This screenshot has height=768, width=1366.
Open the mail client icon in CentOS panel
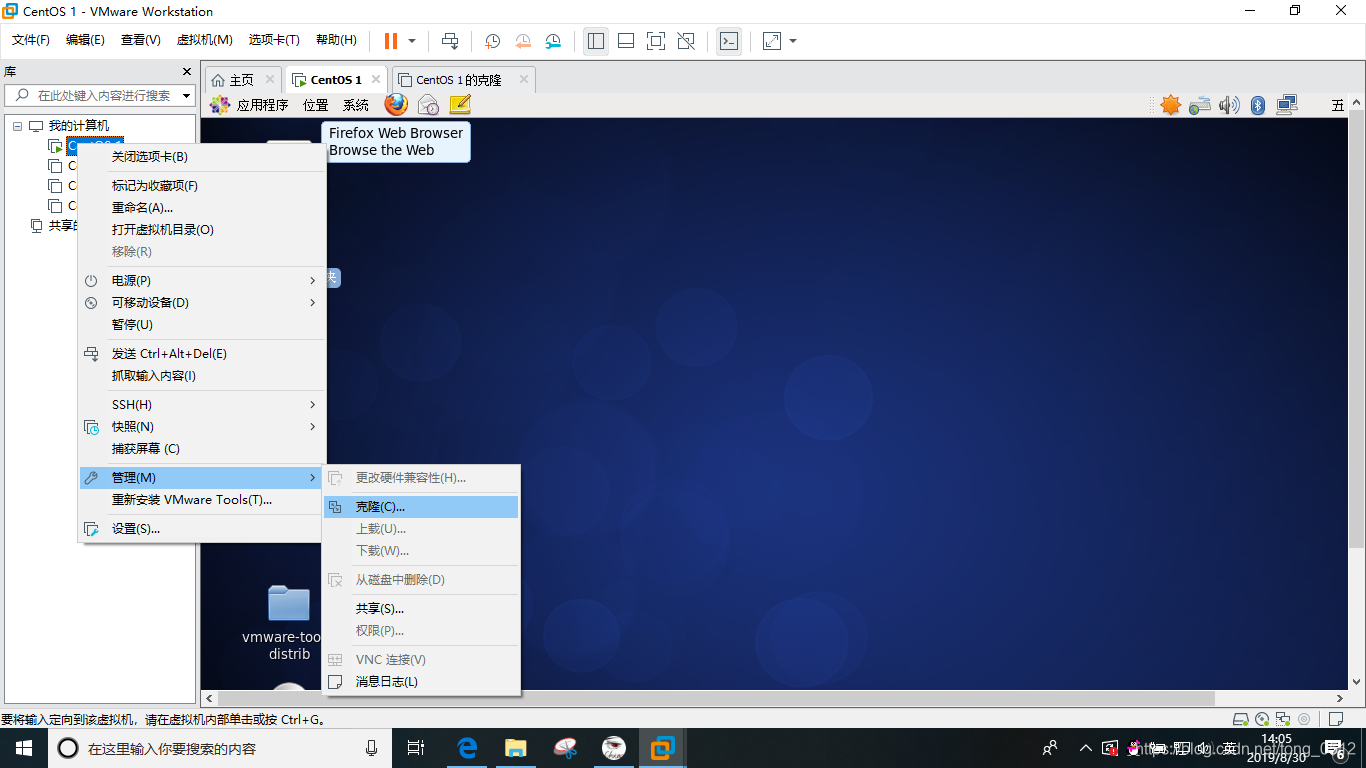pos(428,104)
